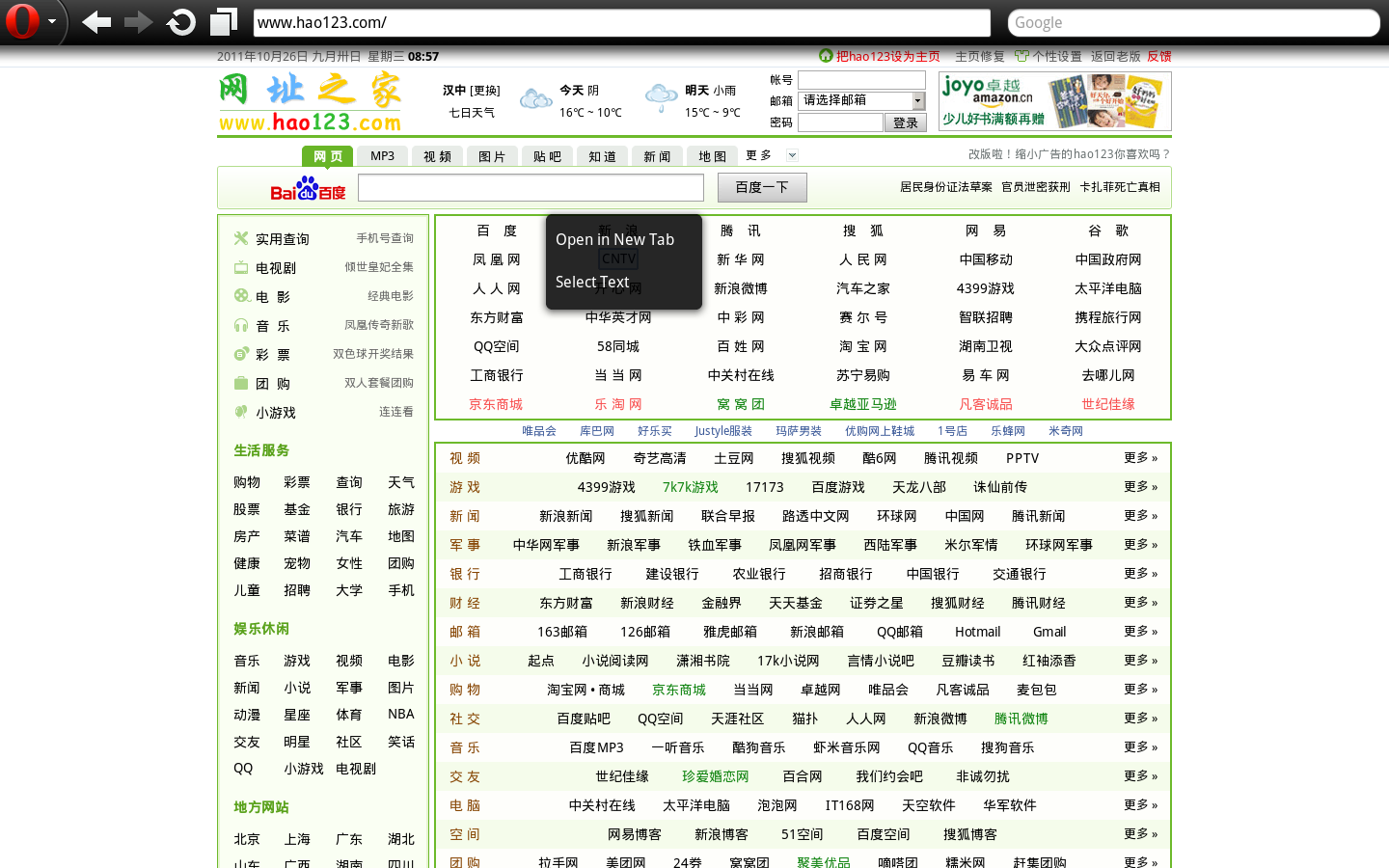This screenshot has height=868, width=1389.
Task: Open the 七日天气 forecast link
Action: [472, 113]
